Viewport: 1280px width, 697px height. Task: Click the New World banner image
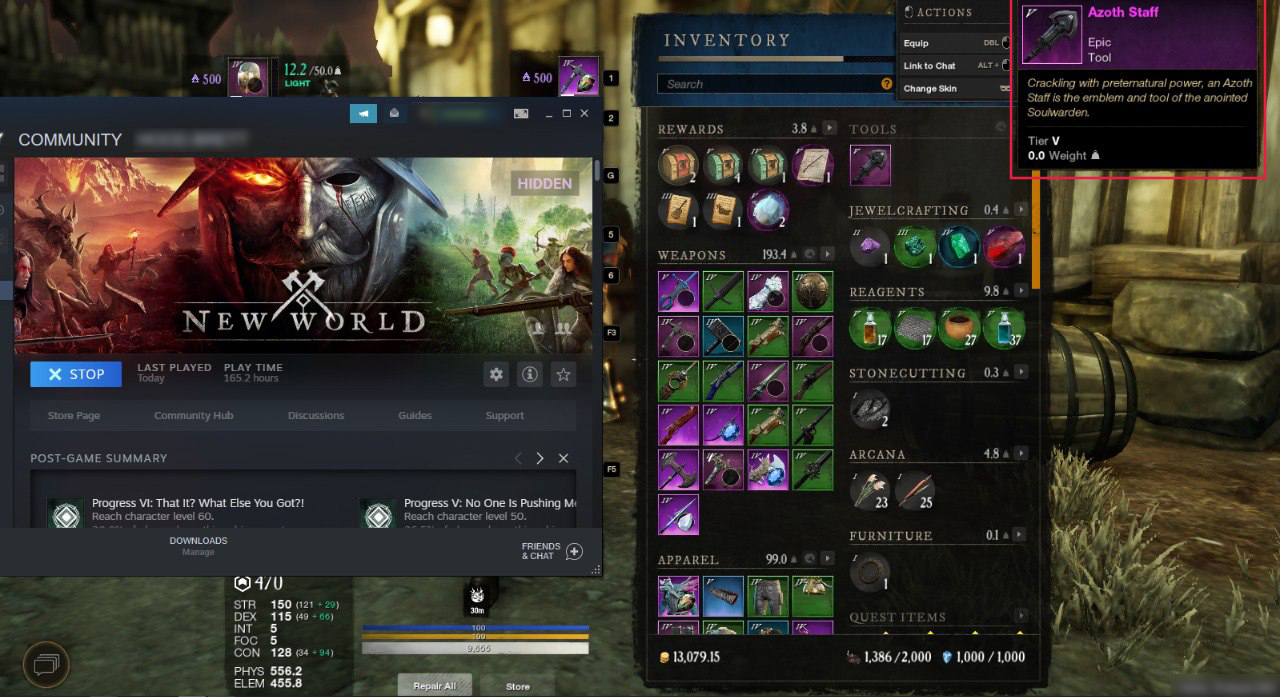click(303, 255)
